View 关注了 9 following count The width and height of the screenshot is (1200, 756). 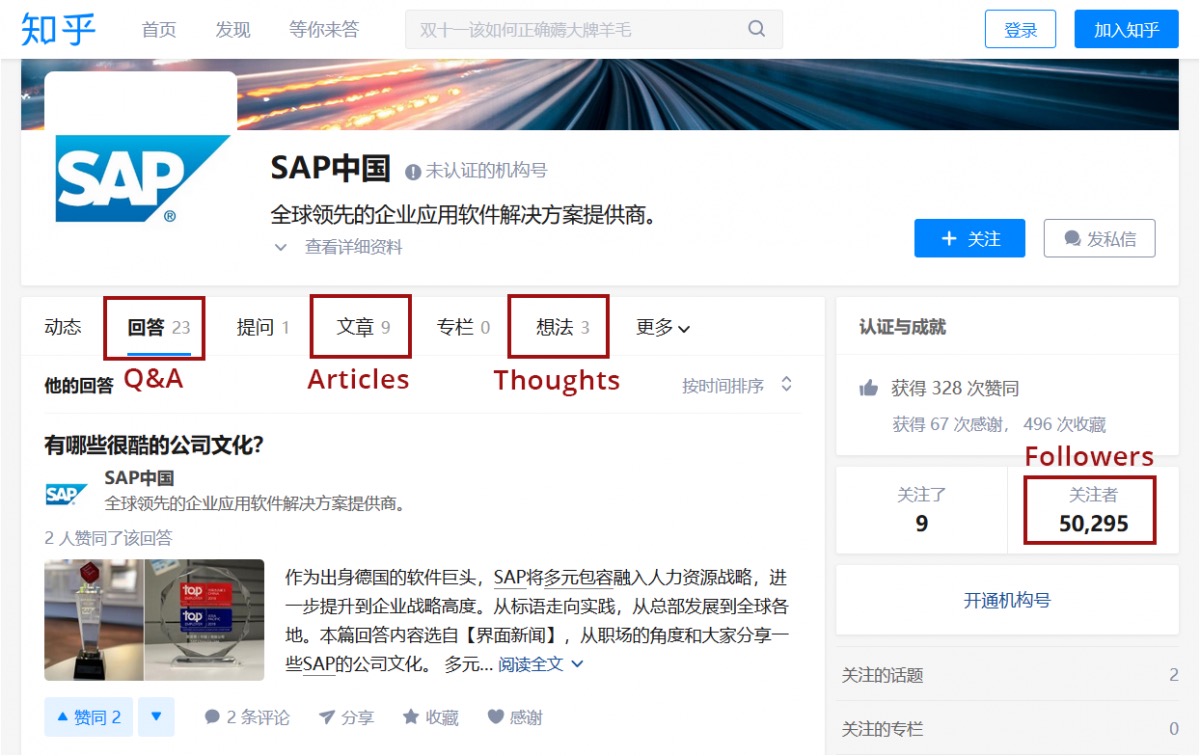click(x=921, y=509)
